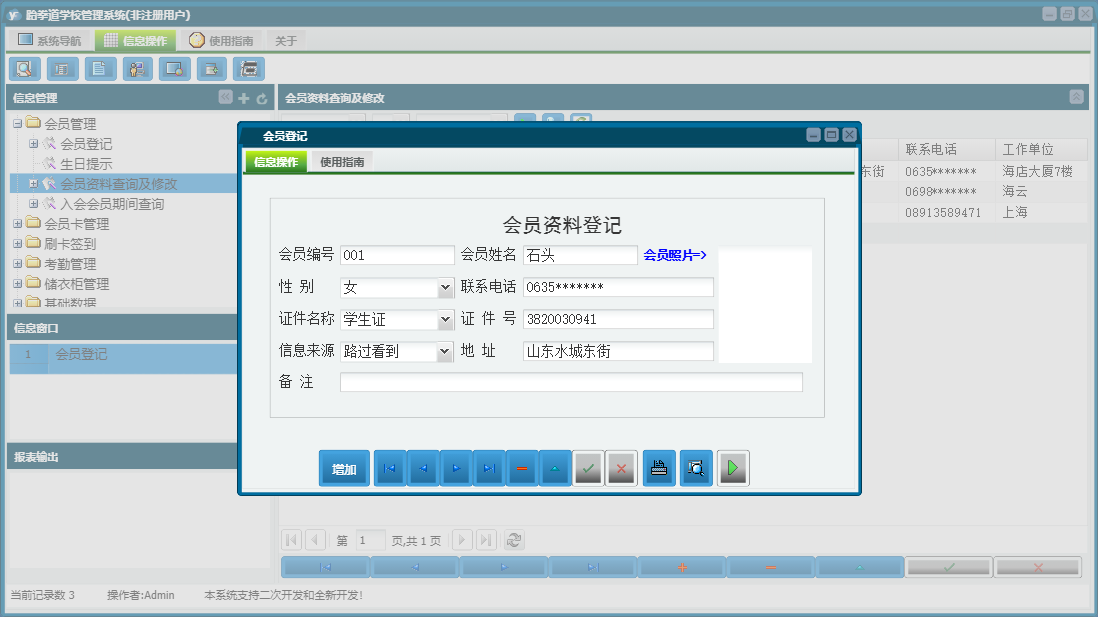The height and width of the screenshot is (617, 1098).
Task: Go to the last record in the 会员登记 dialog
Action: tap(489, 468)
